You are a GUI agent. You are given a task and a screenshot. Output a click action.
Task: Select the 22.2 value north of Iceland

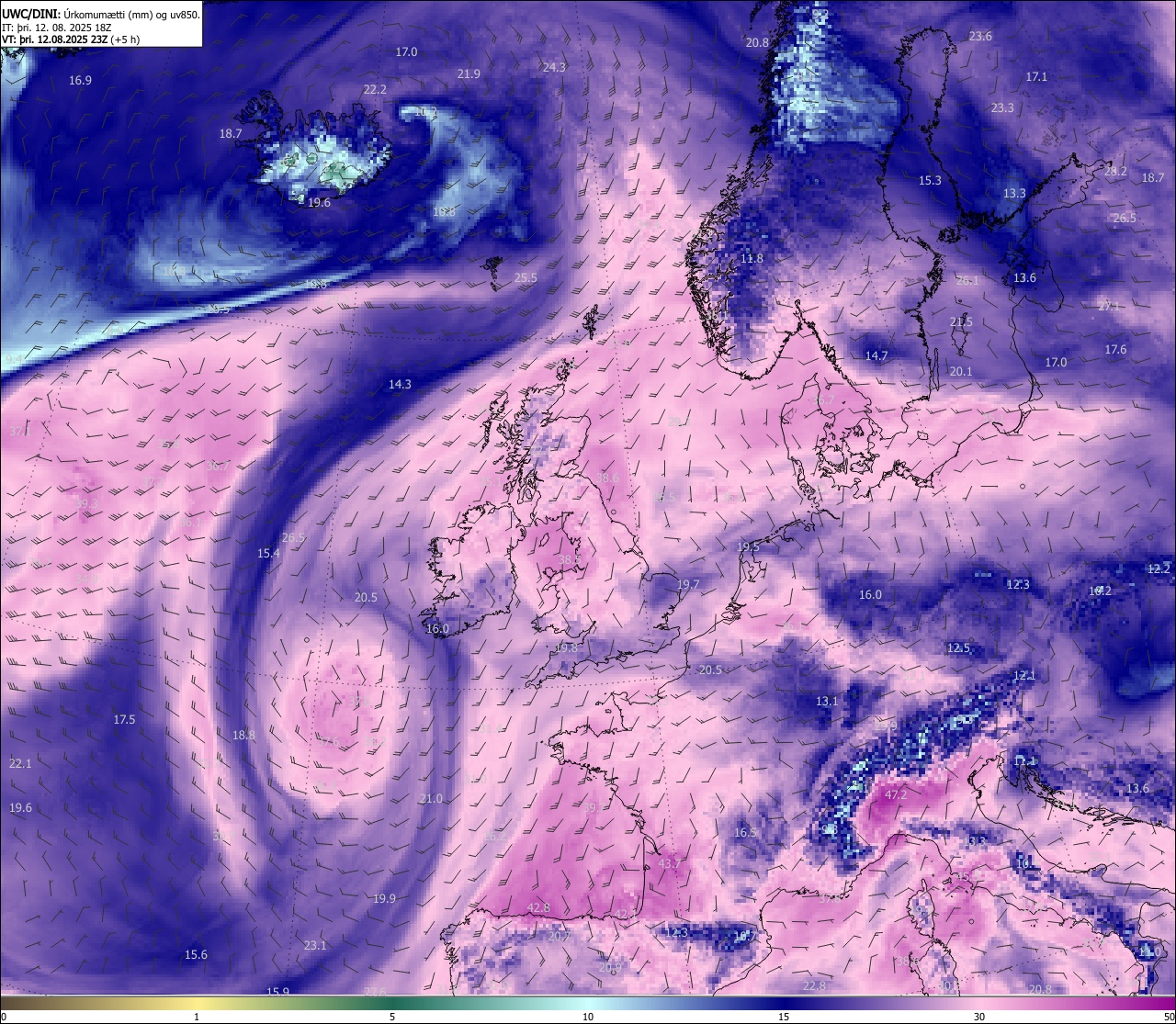tap(375, 90)
